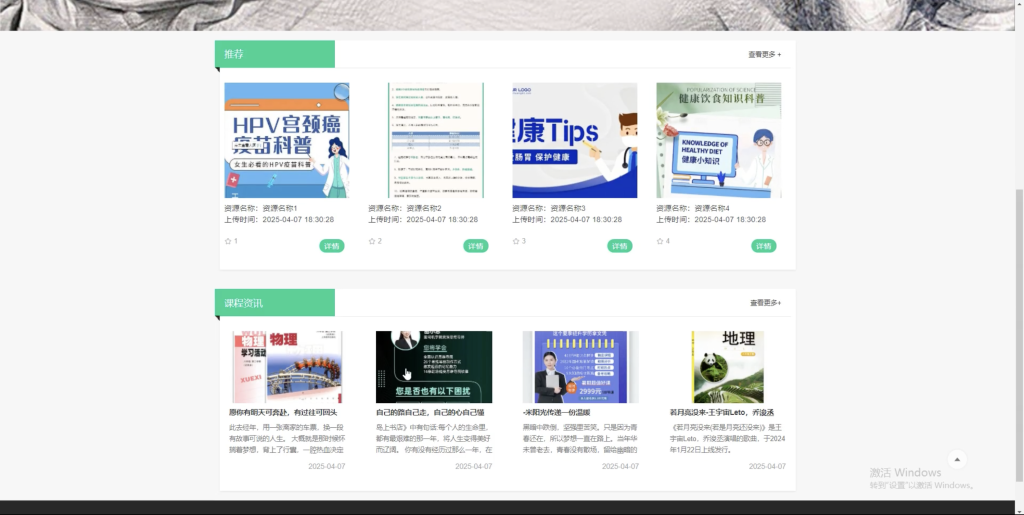The width and height of the screenshot is (1024, 515).
Task: Click the 推荐 section header tab
Action: click(x=275, y=54)
